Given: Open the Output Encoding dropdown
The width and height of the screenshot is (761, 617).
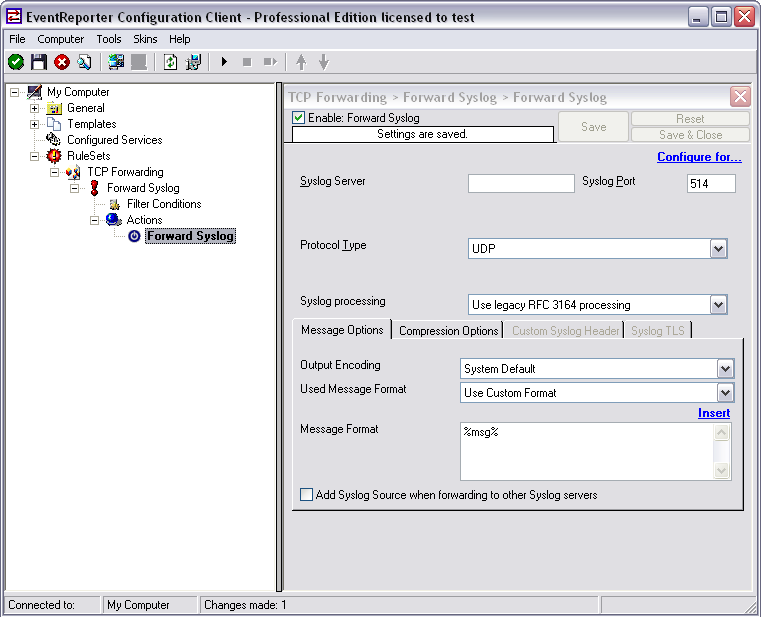Looking at the screenshot, I should coord(725,368).
